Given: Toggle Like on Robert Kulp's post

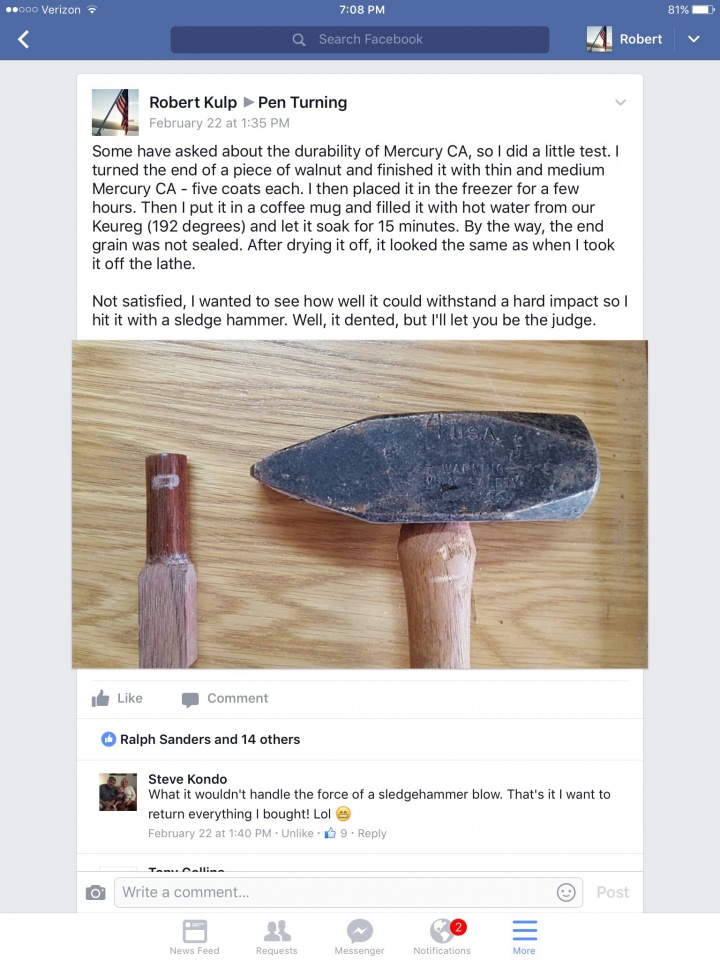Looking at the screenshot, I should point(117,699).
